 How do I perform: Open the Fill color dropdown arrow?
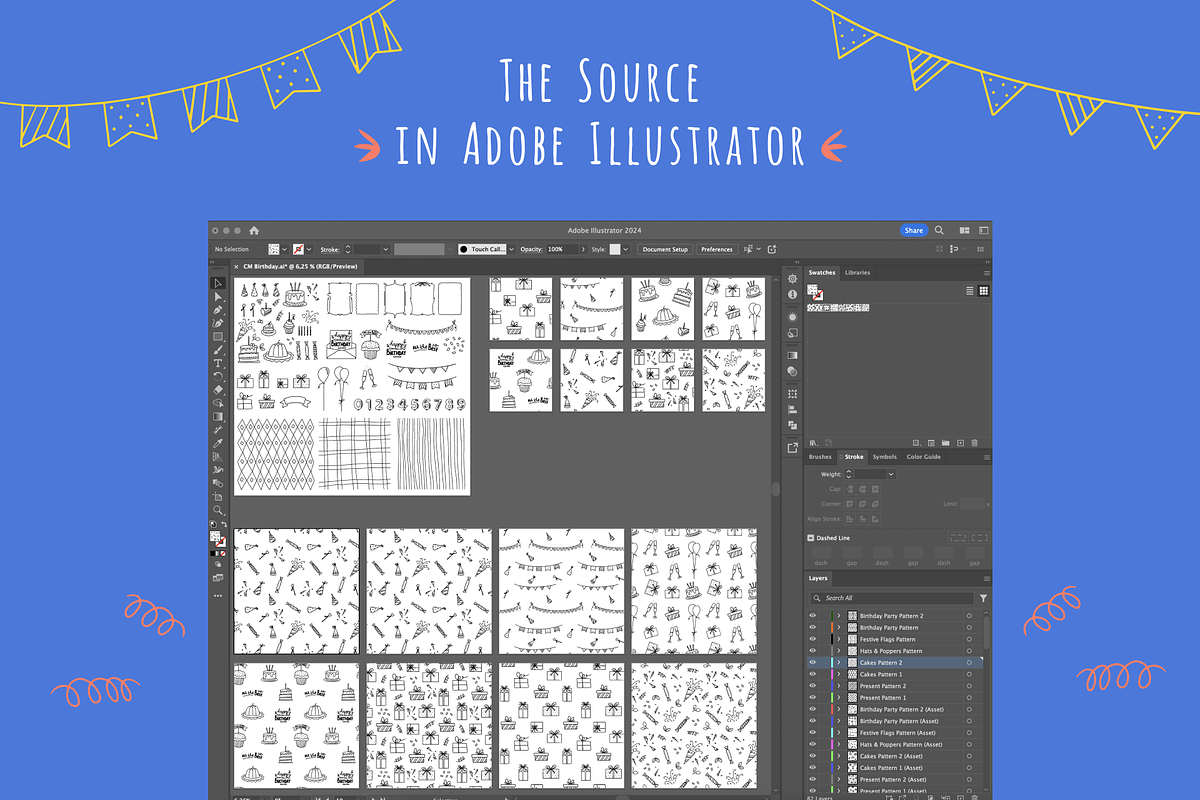click(x=285, y=249)
